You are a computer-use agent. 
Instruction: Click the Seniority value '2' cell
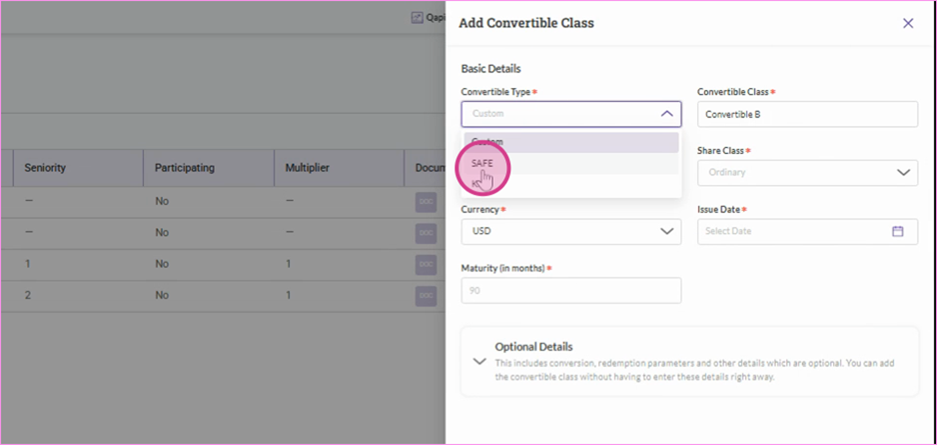(x=27, y=295)
